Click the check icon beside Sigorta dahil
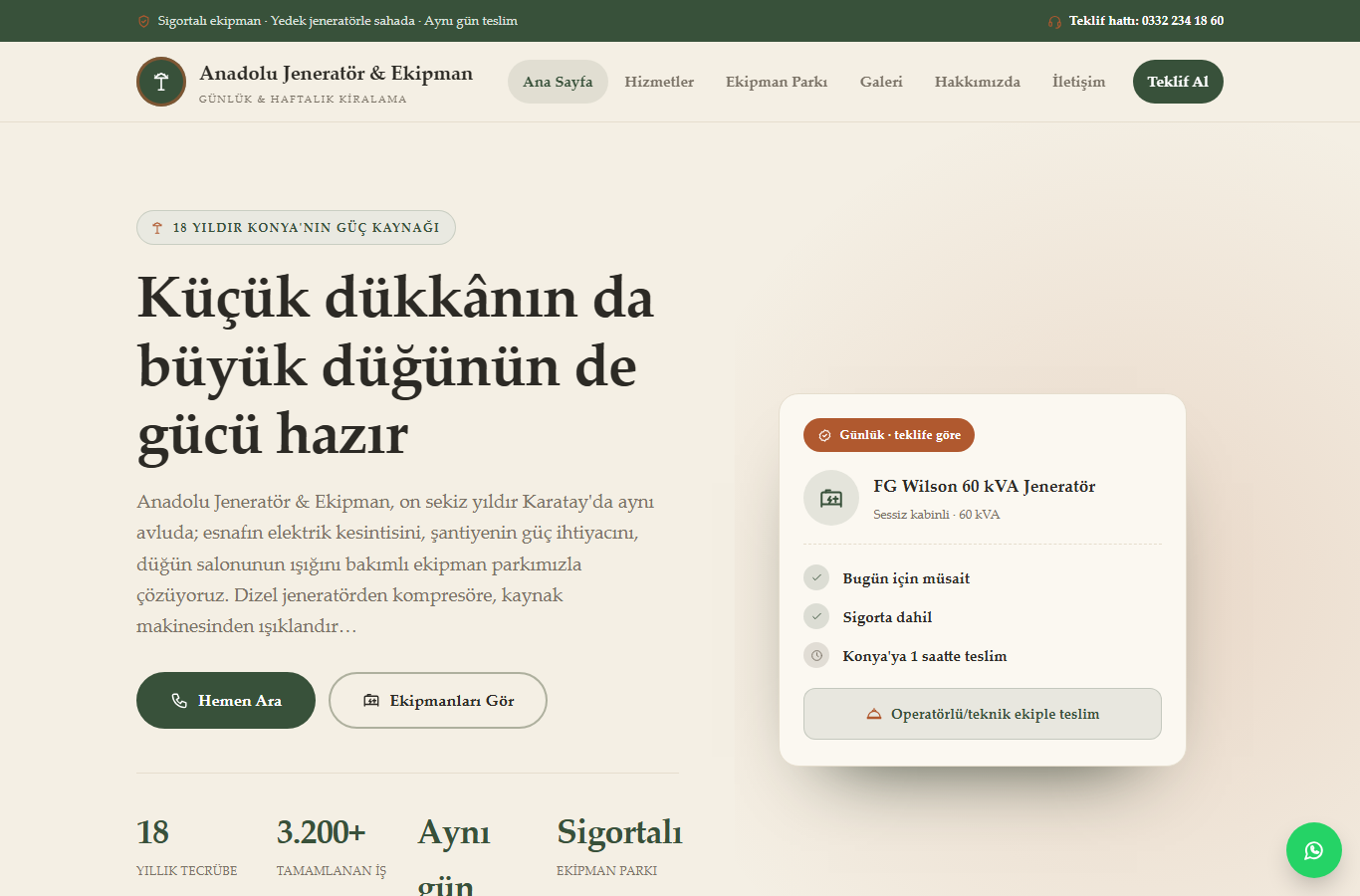 coord(816,616)
